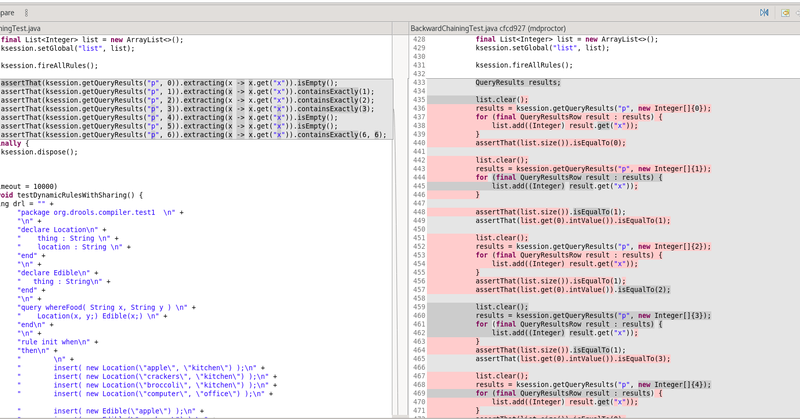Click assertThat line ending containsExactly(3)
800x419 pixels.
pyautogui.click(x=187, y=109)
